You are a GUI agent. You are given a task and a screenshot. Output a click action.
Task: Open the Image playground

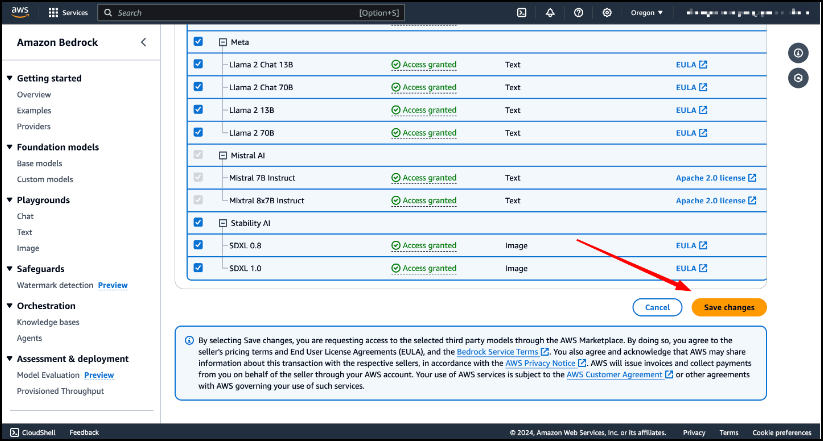point(28,248)
